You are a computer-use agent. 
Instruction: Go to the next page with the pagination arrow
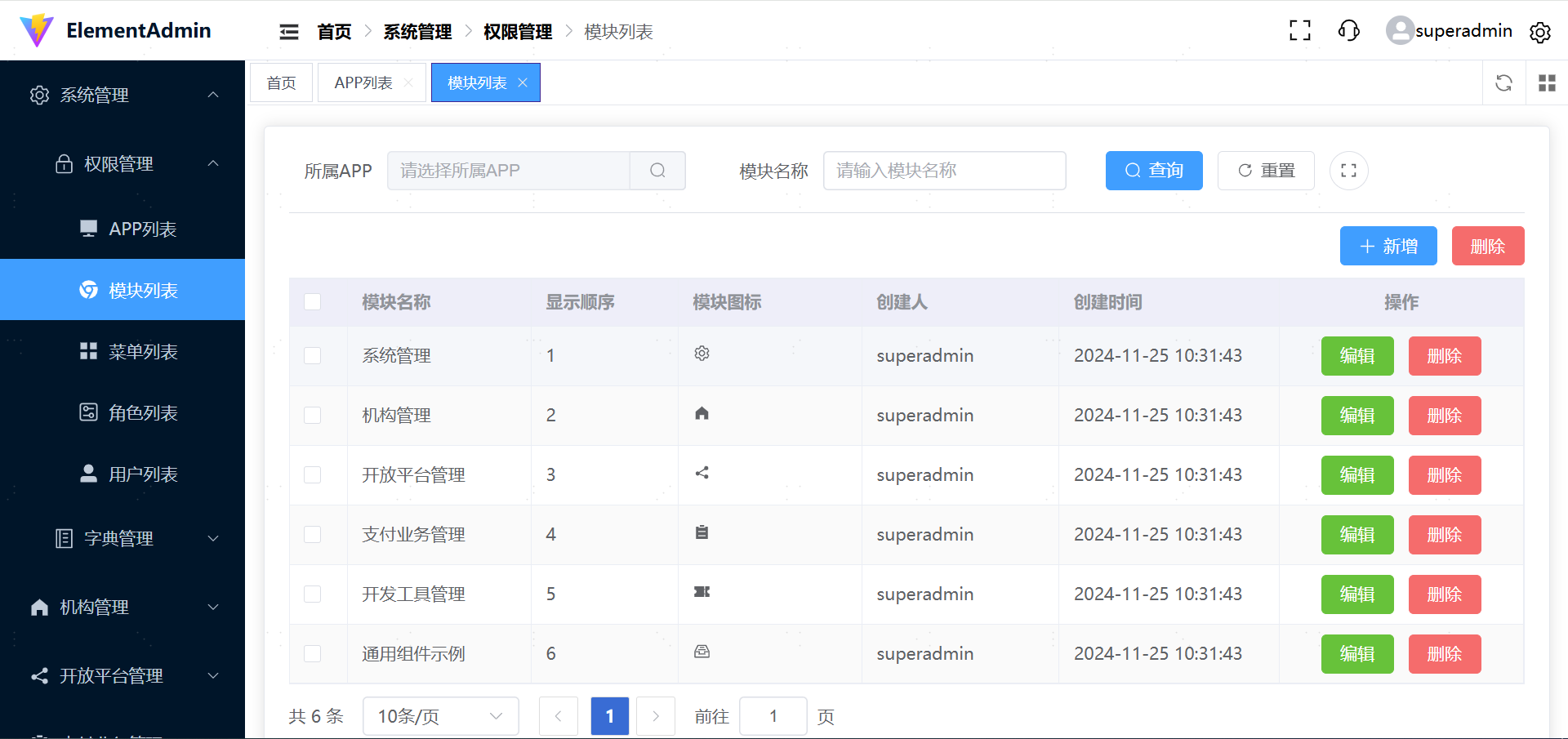(656, 716)
